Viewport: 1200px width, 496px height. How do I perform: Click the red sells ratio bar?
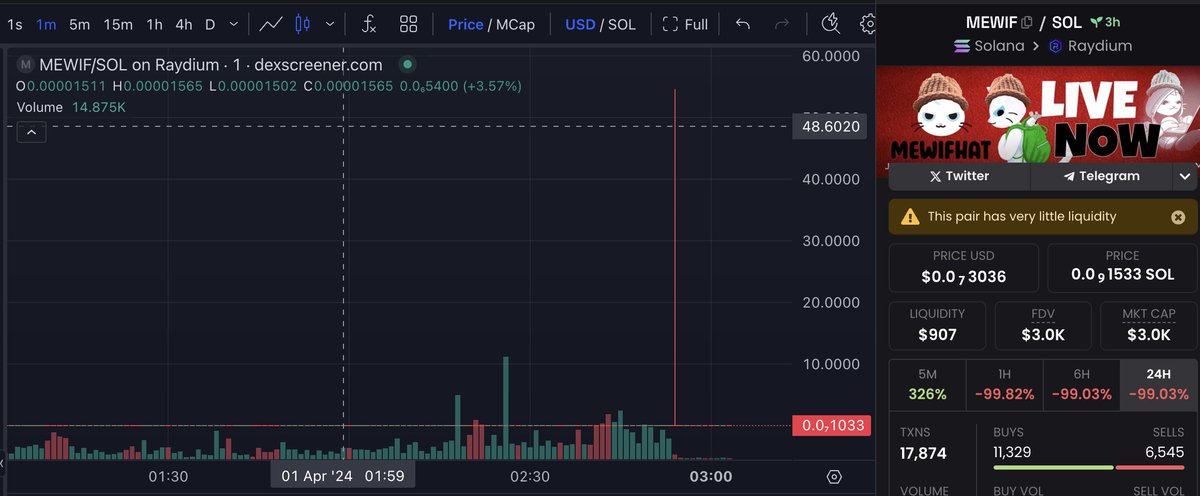(1151, 468)
